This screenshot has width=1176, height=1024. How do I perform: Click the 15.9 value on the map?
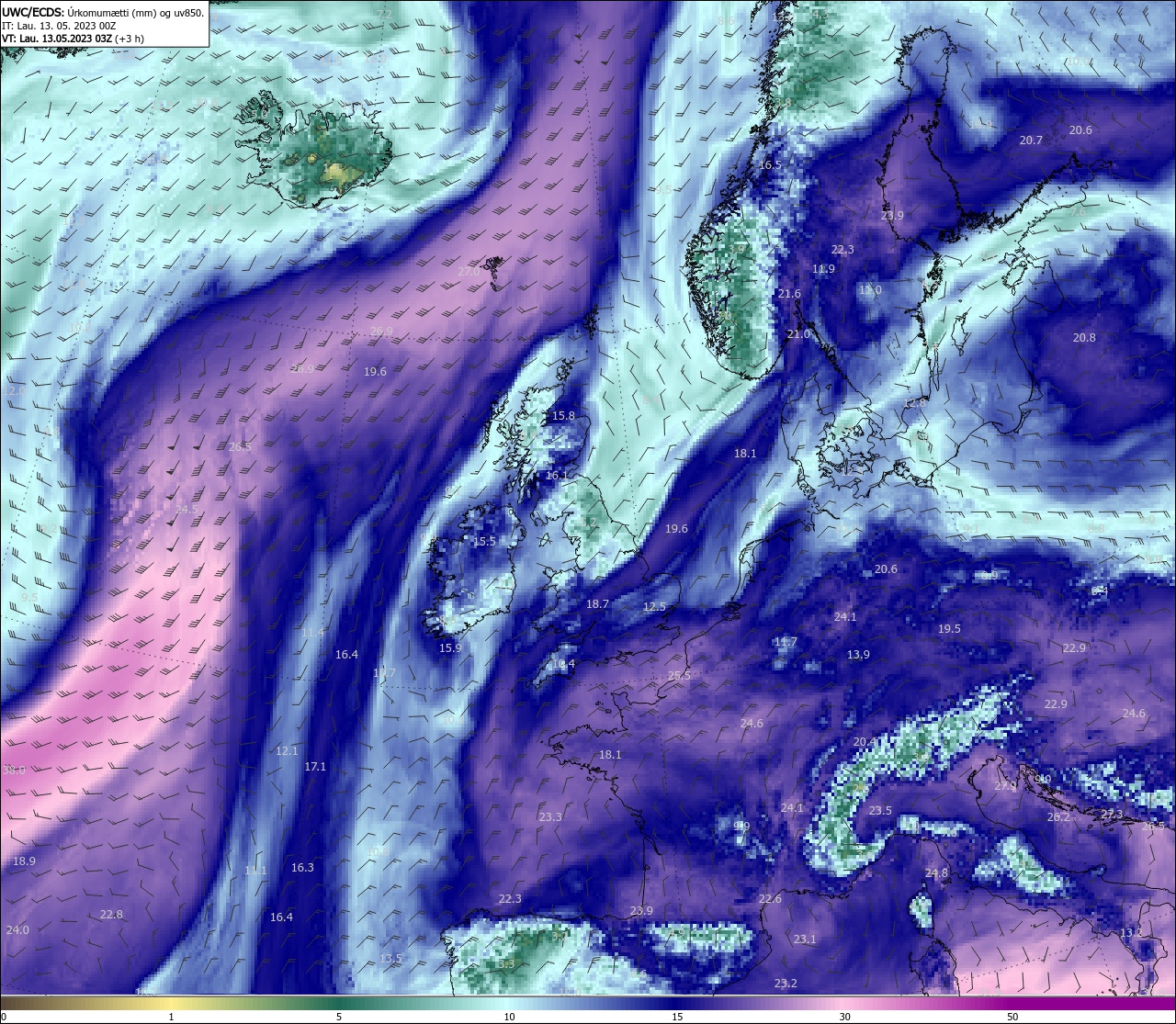(450, 647)
